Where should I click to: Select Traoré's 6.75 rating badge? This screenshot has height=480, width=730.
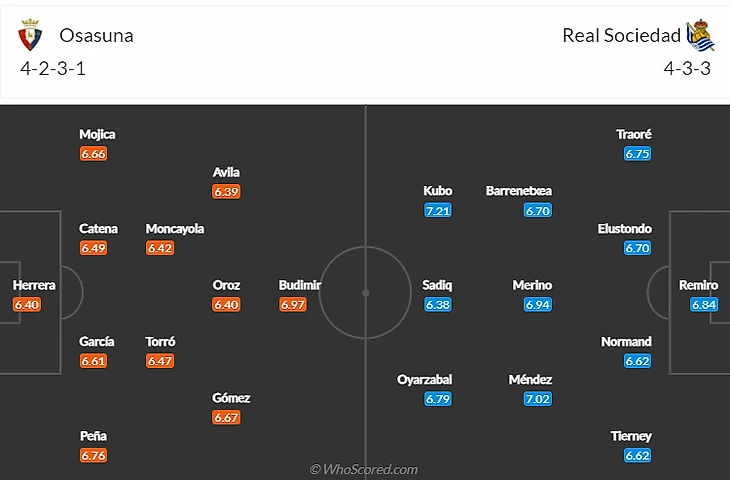(637, 154)
